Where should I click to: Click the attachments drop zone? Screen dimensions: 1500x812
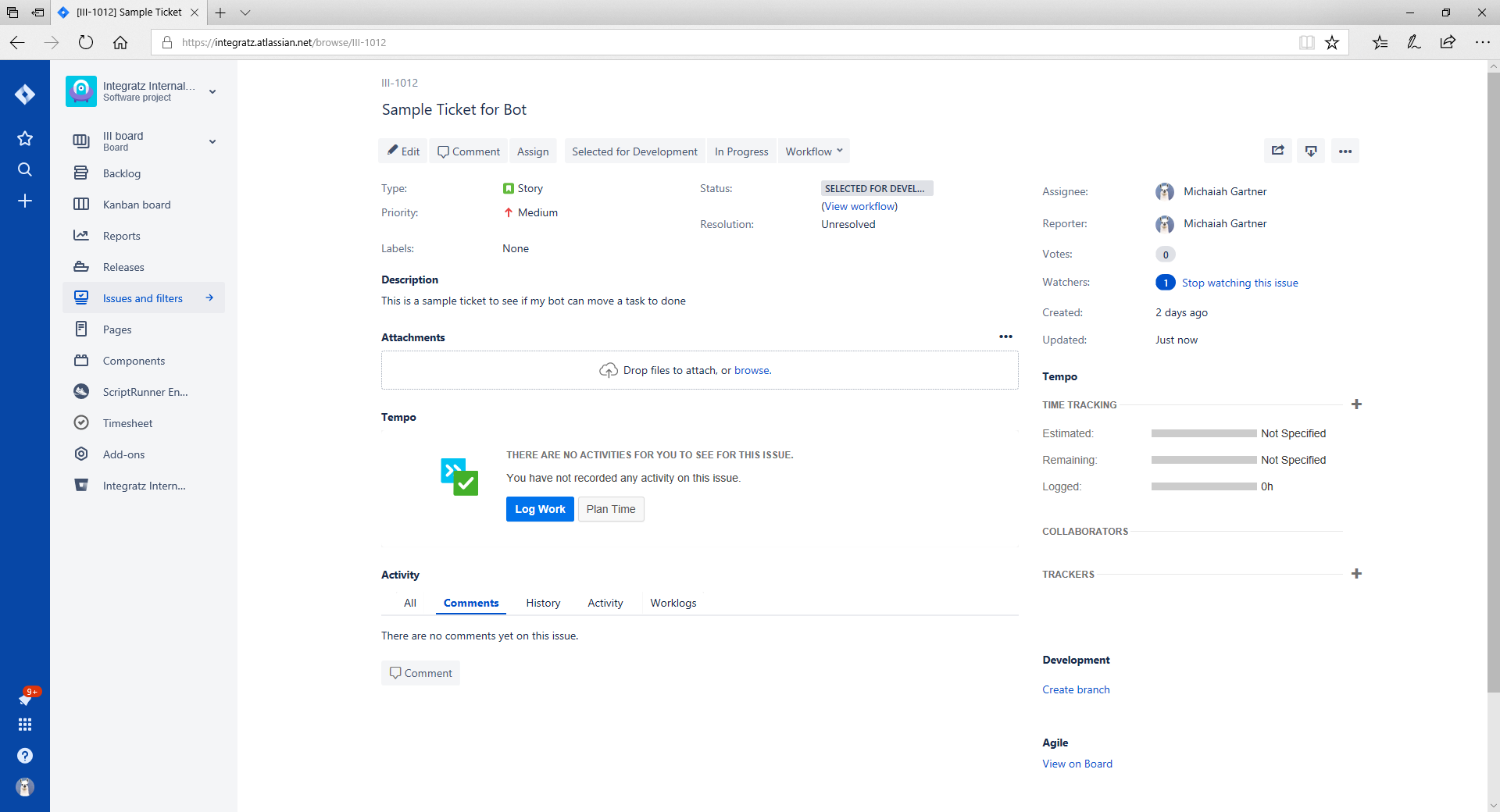699,370
